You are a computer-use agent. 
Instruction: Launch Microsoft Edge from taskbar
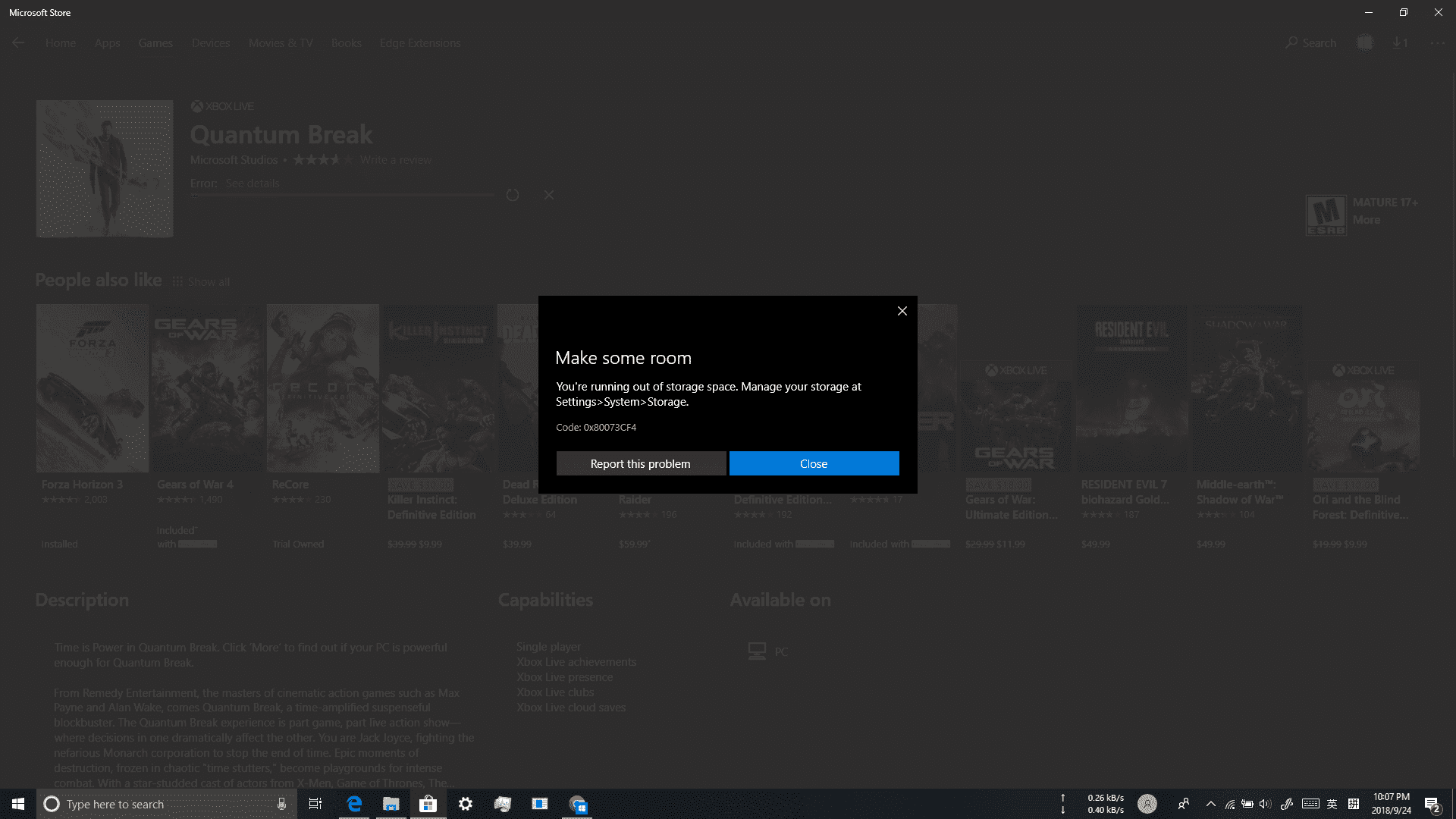pyautogui.click(x=354, y=804)
